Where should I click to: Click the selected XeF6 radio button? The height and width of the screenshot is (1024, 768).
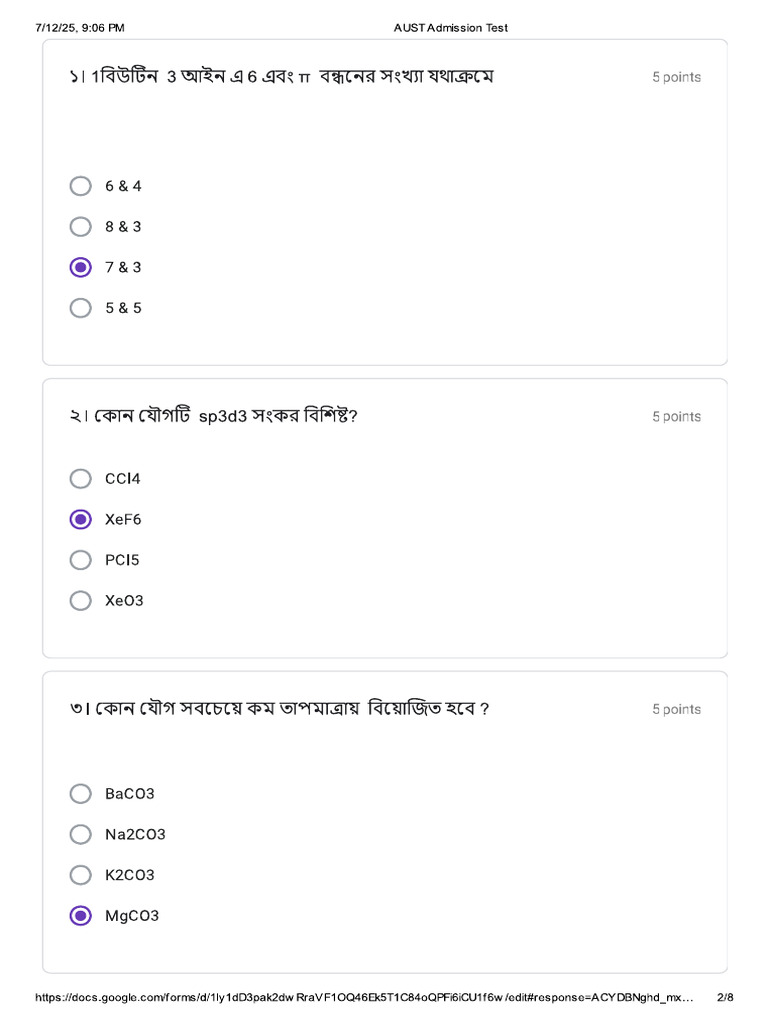(x=81, y=519)
